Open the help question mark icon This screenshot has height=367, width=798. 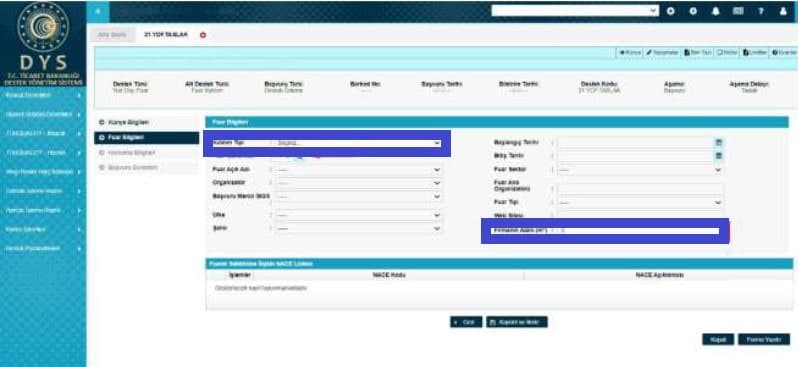[761, 11]
